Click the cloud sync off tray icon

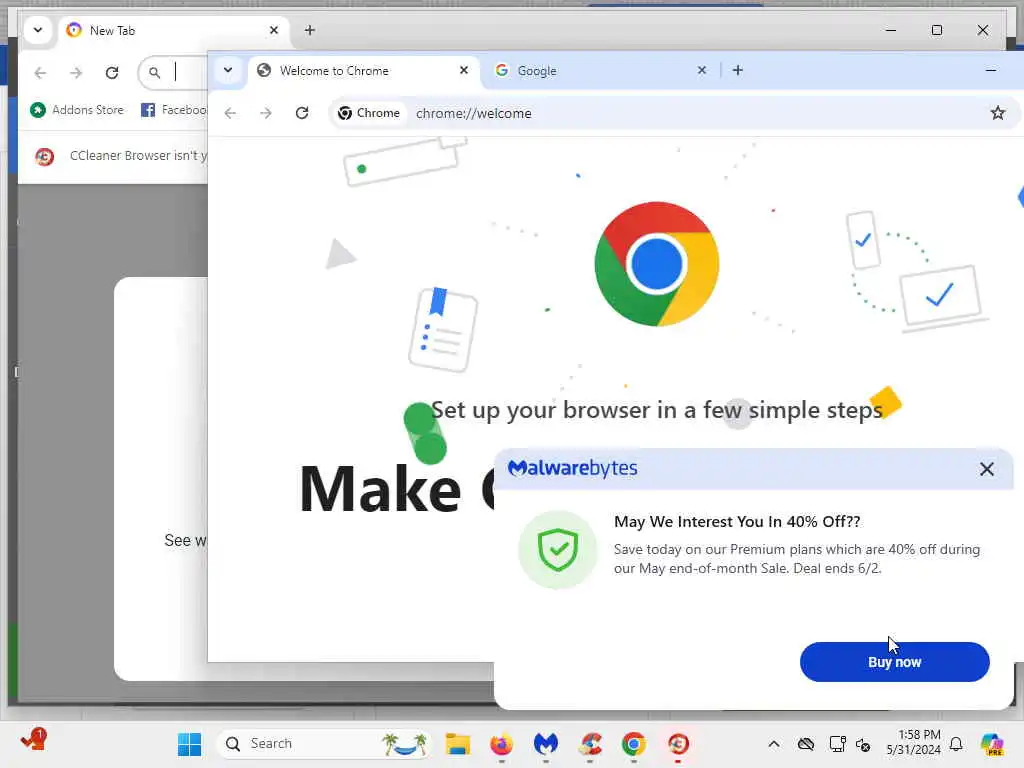coord(806,744)
